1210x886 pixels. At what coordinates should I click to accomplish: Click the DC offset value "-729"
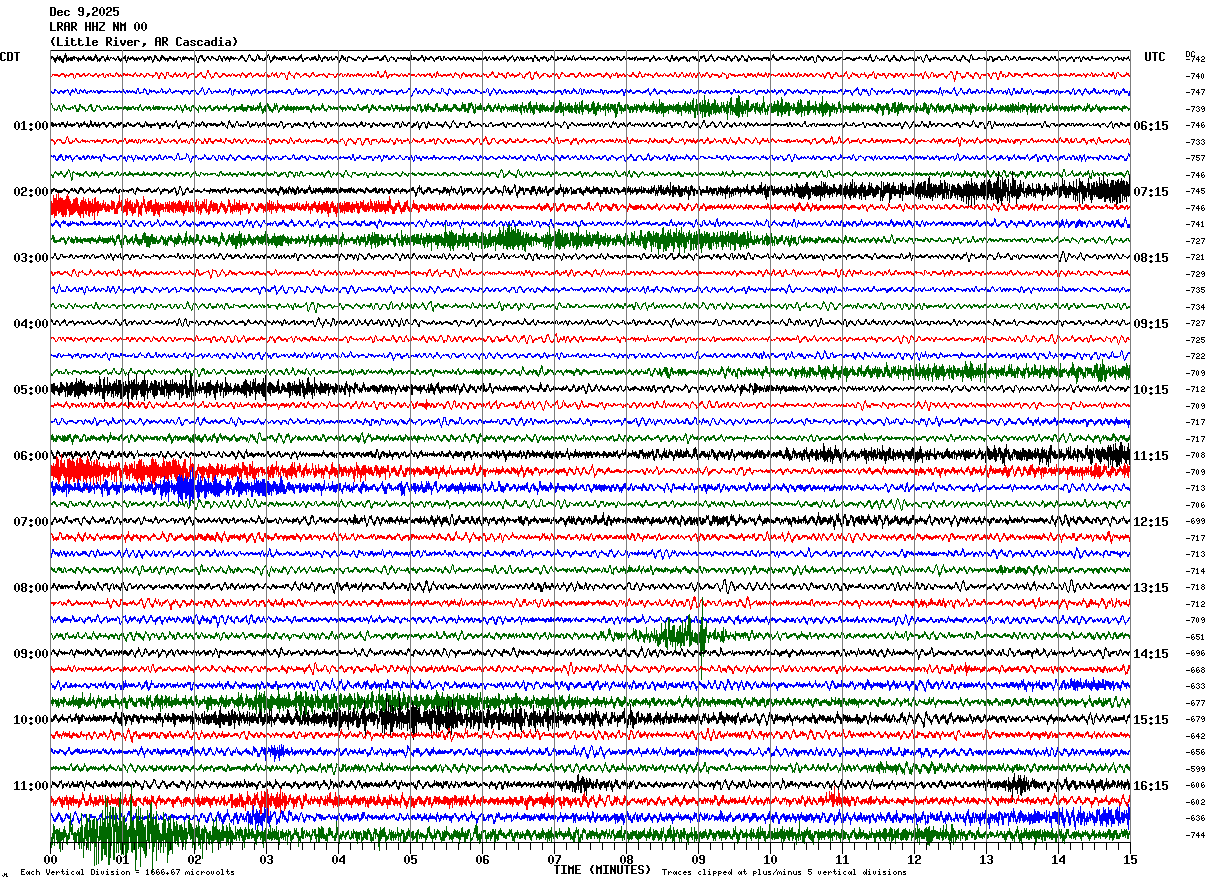pos(1195,274)
